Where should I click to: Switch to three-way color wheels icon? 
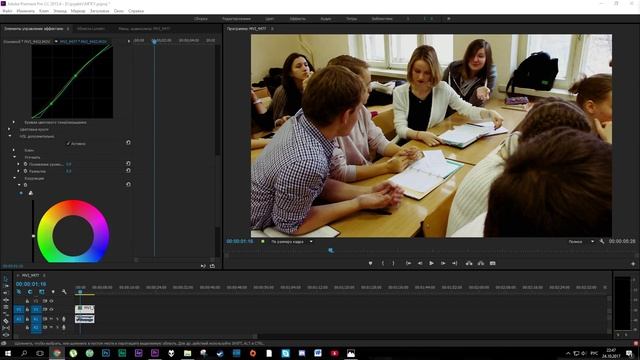coord(31,193)
